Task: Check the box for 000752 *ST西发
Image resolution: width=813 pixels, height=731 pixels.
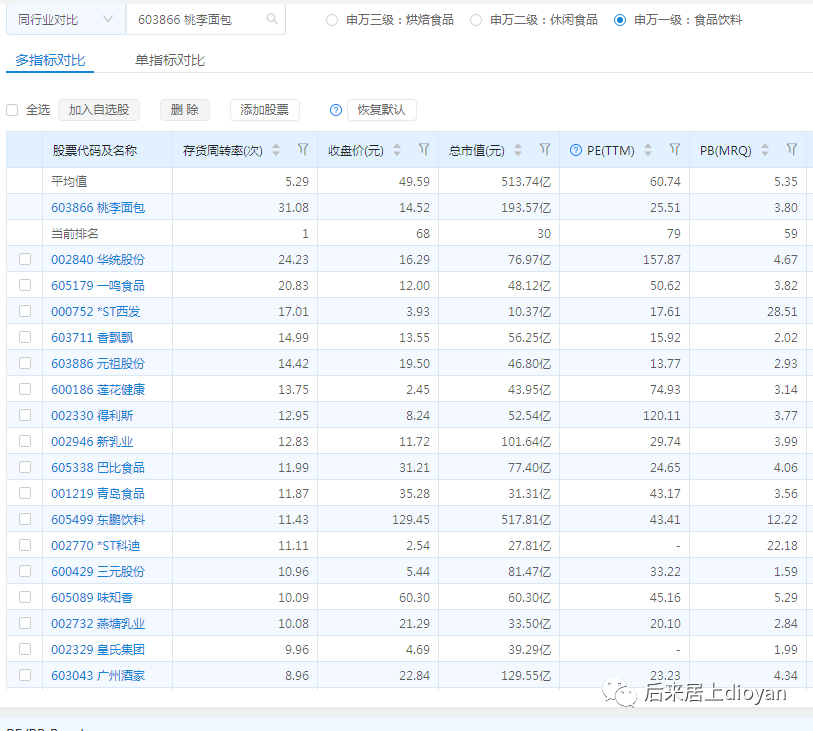Action: pos(25,311)
